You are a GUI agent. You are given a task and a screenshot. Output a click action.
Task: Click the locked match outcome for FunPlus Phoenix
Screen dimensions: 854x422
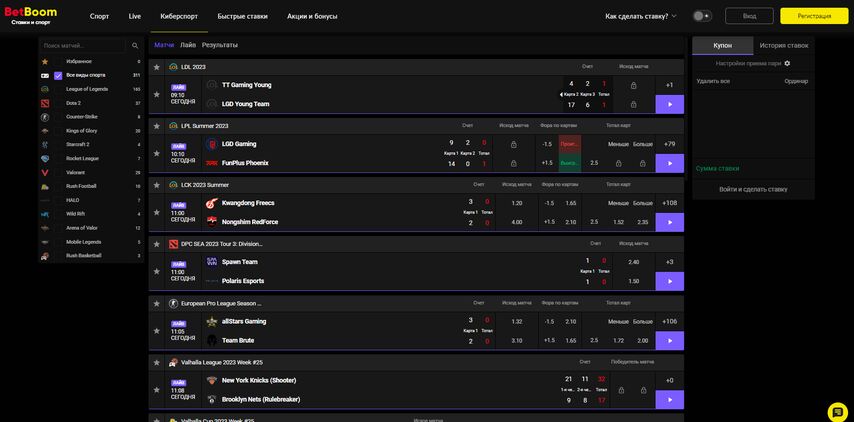pyautogui.click(x=513, y=163)
